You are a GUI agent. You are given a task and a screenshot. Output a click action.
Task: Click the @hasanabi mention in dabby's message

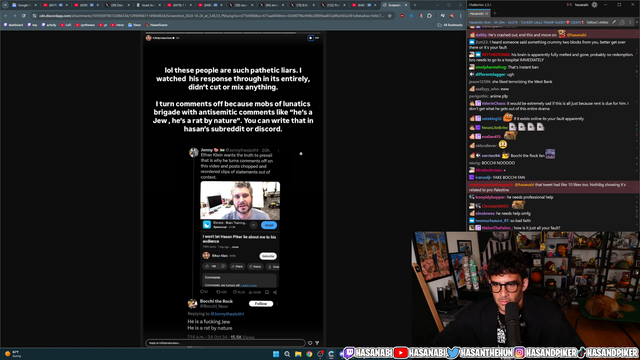coord(576,35)
